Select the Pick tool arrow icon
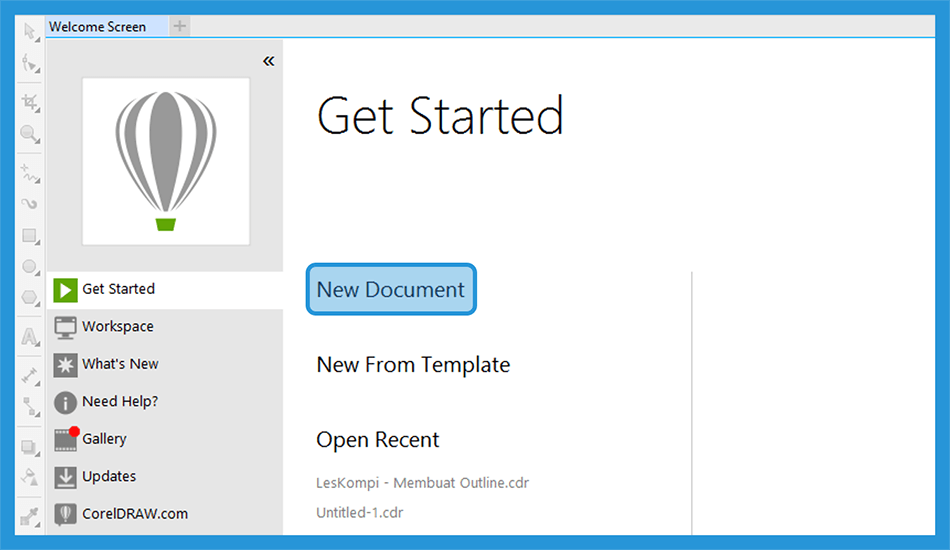This screenshot has height=550, width=950. click(x=29, y=31)
